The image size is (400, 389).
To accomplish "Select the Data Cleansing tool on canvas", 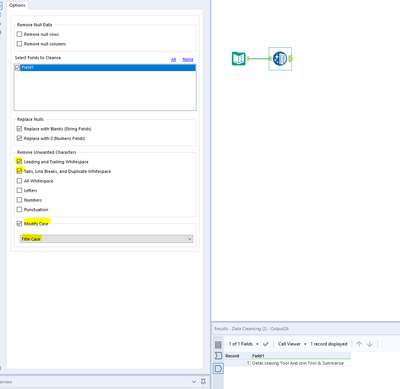I will pyautogui.click(x=280, y=59).
